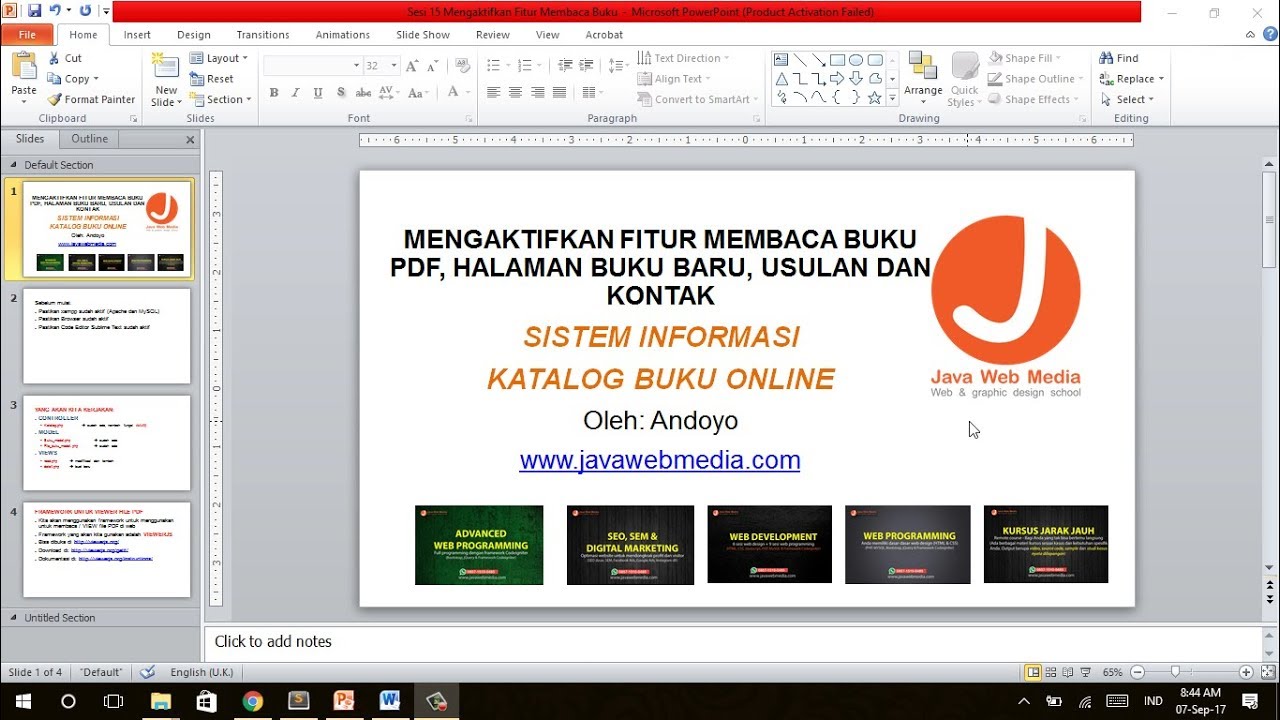Click the Decrease Font Size icon
The image size is (1280, 720).
coord(433,65)
